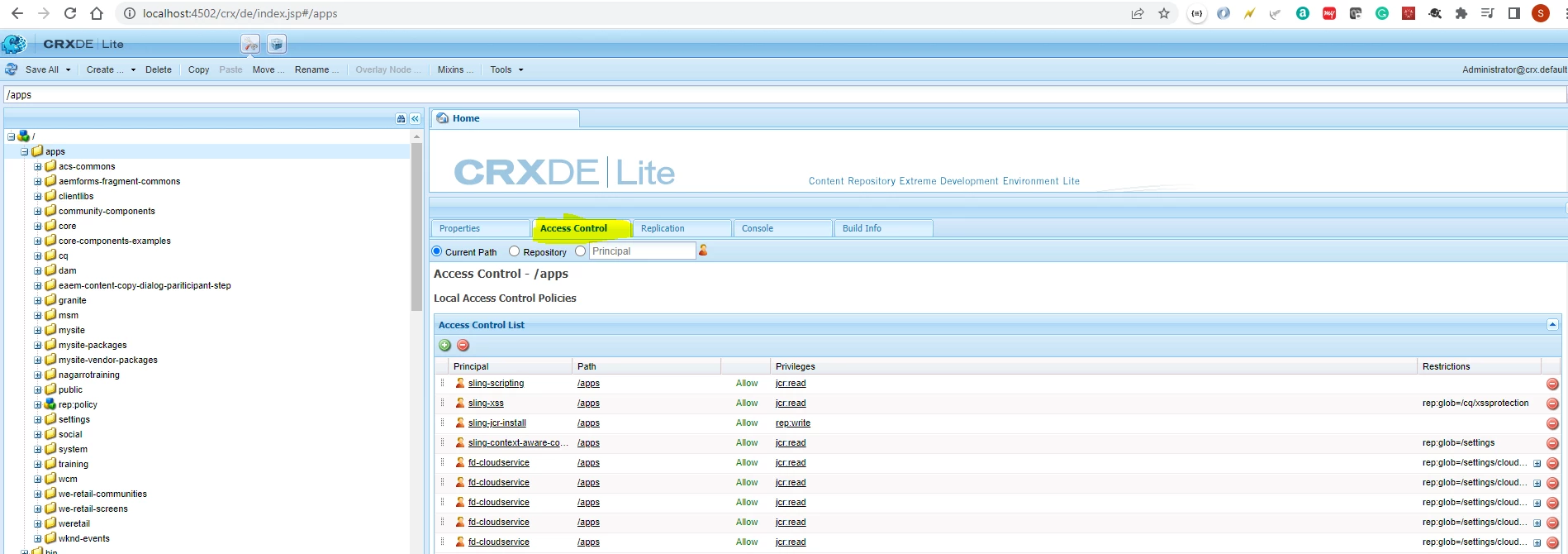1568x554 pixels.
Task: Switch to the Access Control tab
Action: pyautogui.click(x=582, y=228)
